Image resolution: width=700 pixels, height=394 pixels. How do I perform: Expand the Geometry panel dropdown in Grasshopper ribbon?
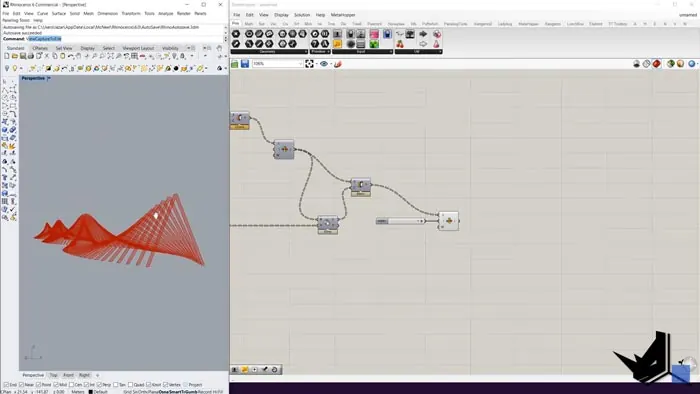point(306,52)
